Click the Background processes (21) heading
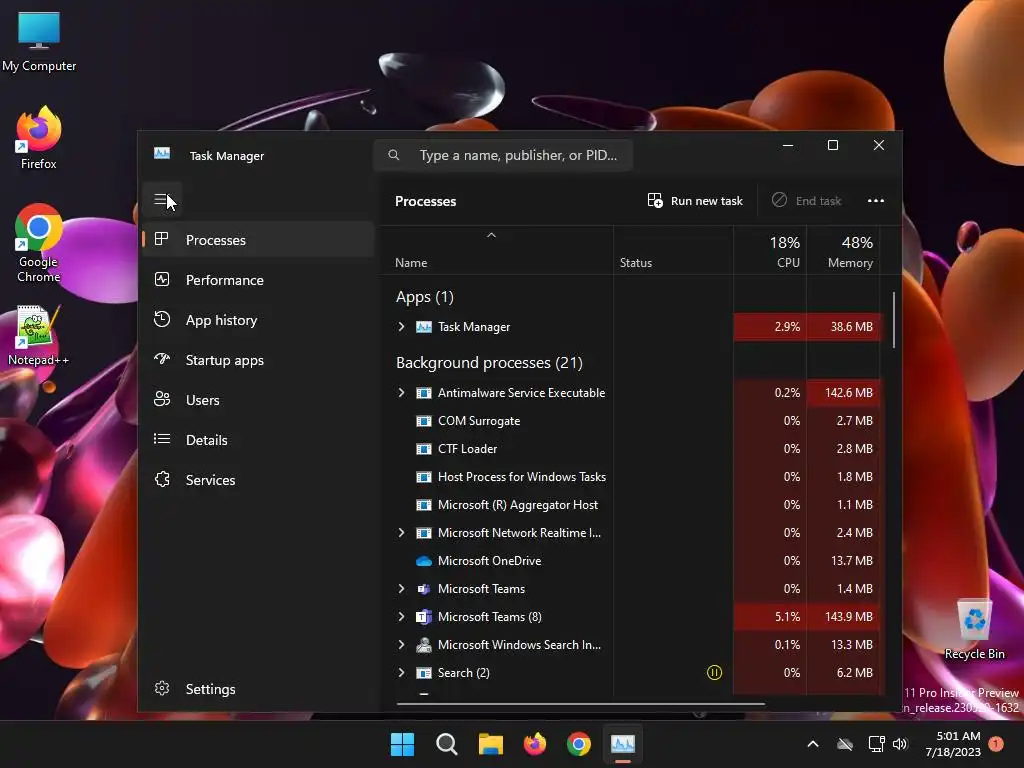Screen dimensions: 1024x768 (x=489, y=362)
